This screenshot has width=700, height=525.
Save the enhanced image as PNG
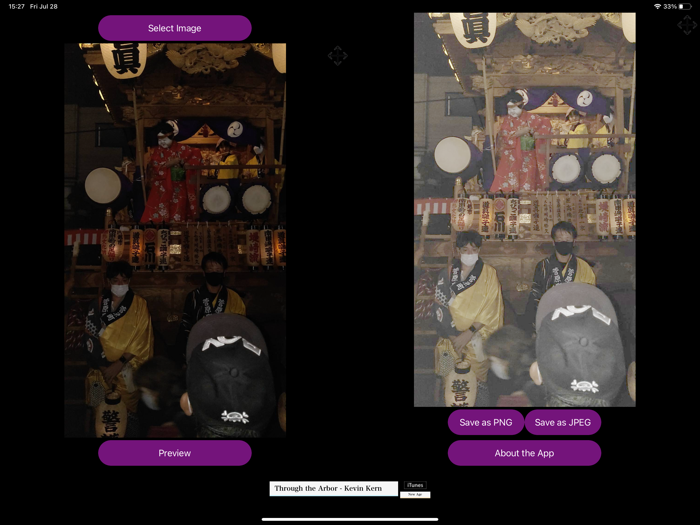point(486,422)
